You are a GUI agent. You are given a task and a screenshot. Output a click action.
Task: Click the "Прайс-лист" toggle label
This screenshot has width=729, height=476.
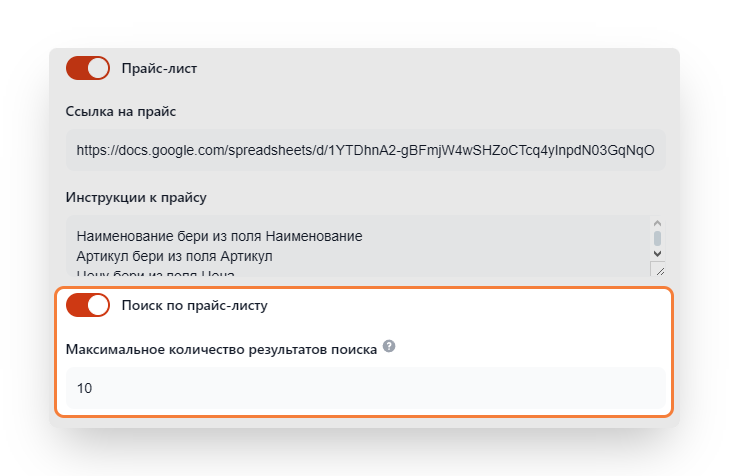pyautogui.click(x=160, y=68)
